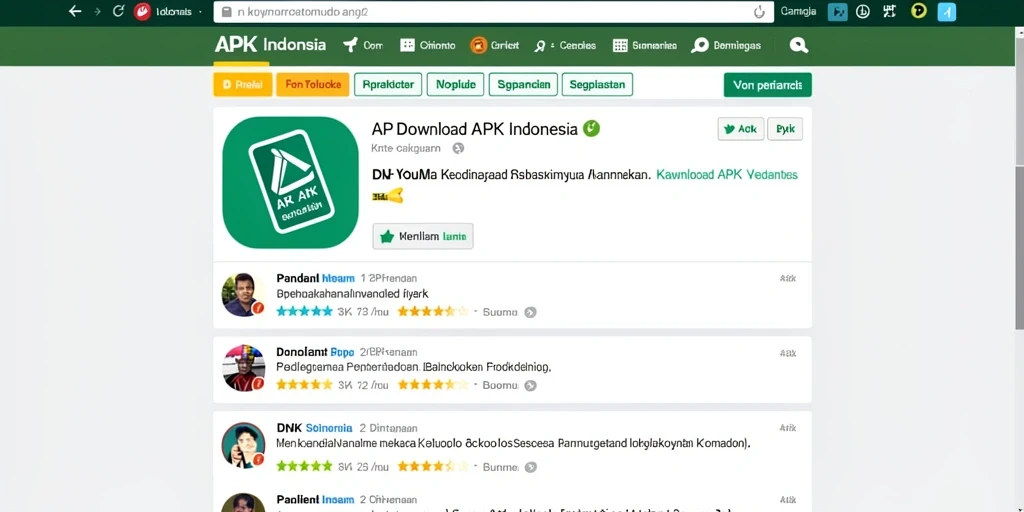Click the large green APK app icon
This screenshot has width=1024, height=512.
pyautogui.click(x=290, y=183)
